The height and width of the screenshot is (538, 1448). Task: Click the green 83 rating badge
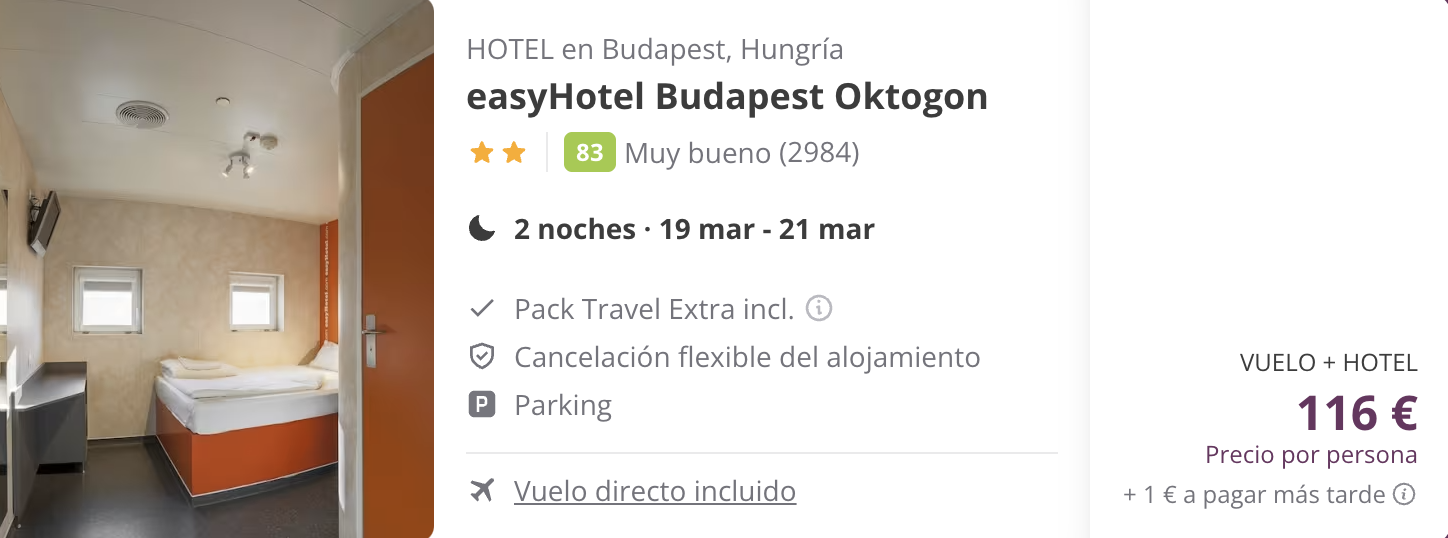point(590,153)
